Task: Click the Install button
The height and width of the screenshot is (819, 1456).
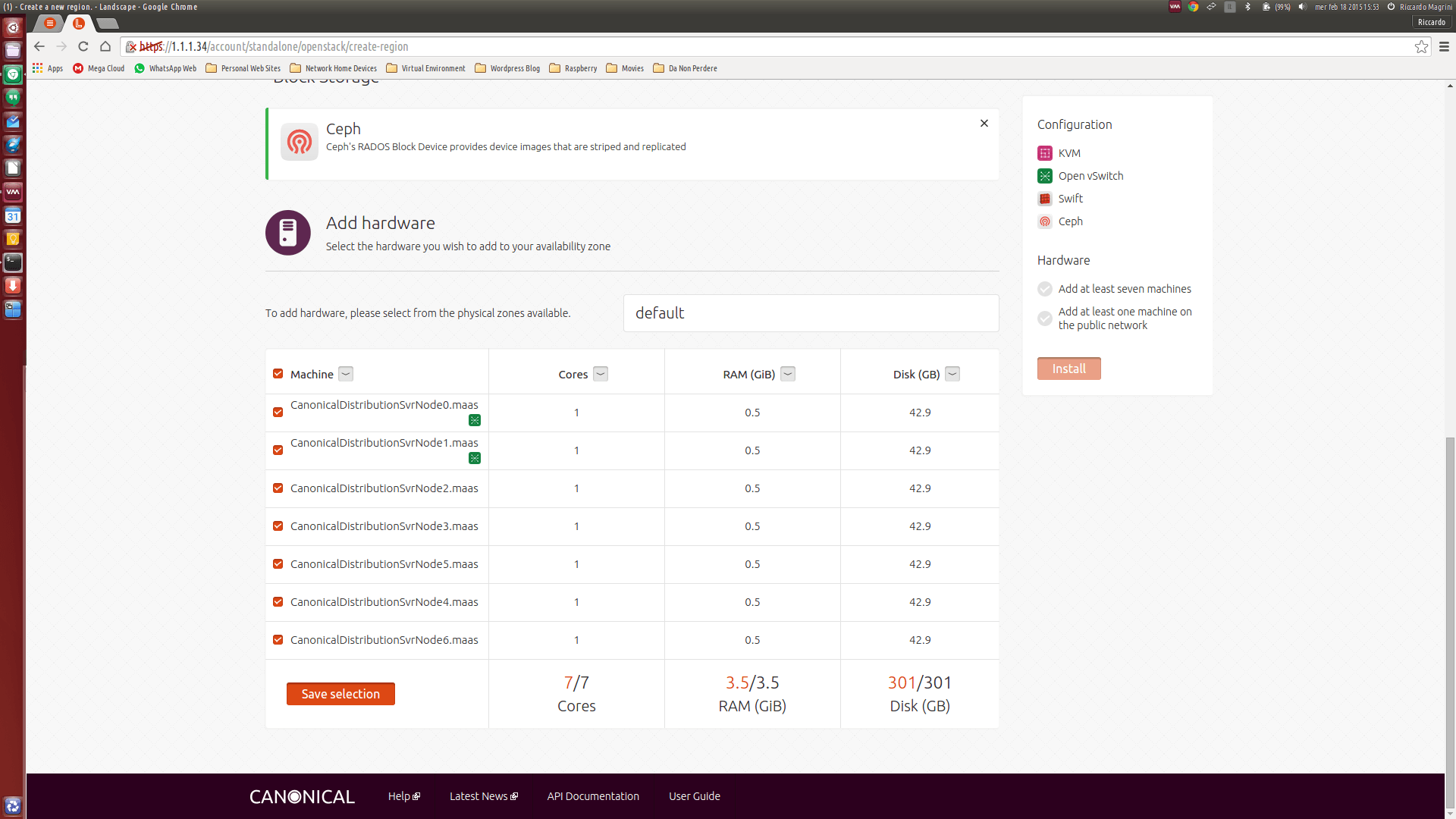Action: (1068, 369)
